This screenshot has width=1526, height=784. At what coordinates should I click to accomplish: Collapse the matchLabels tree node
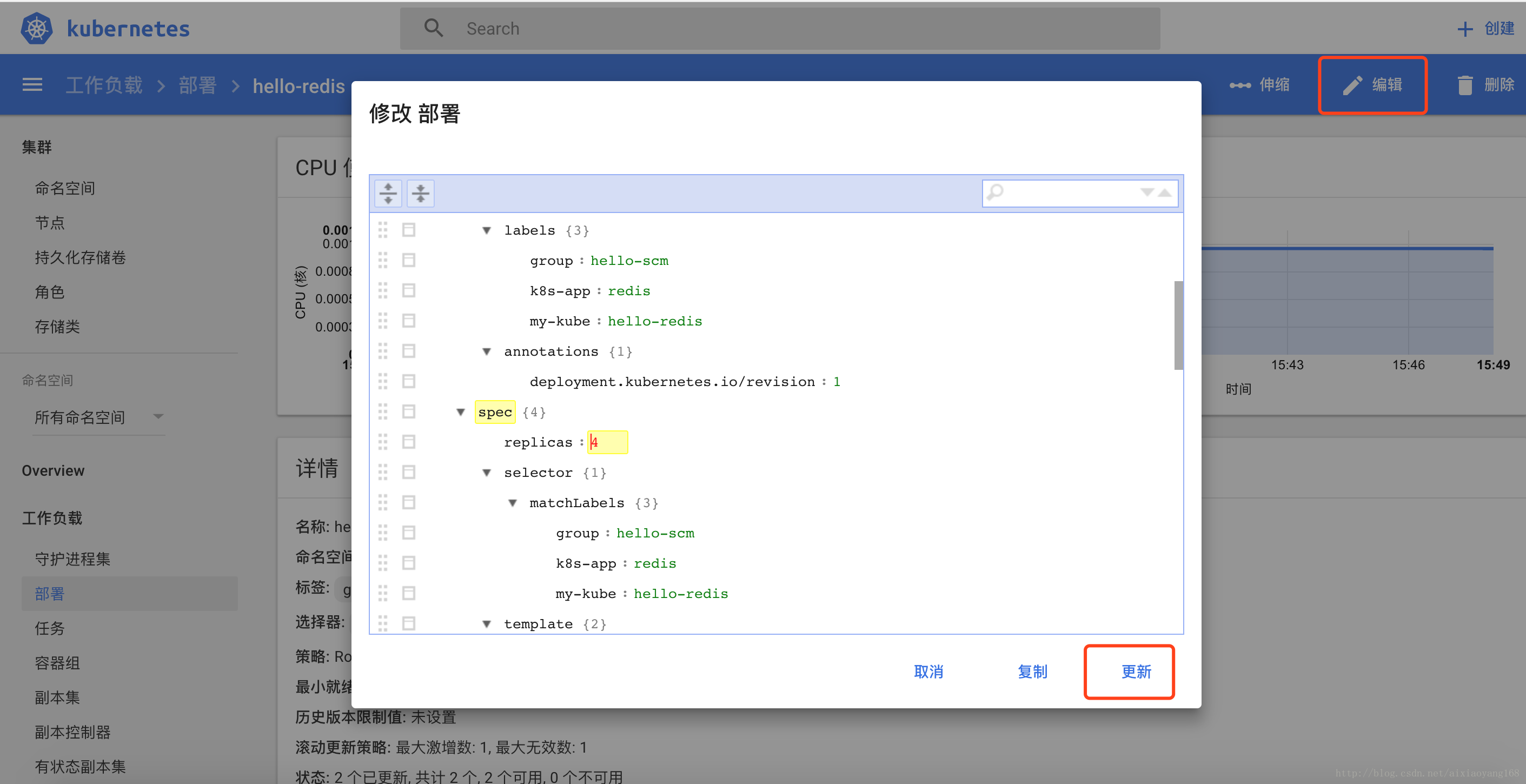512,503
